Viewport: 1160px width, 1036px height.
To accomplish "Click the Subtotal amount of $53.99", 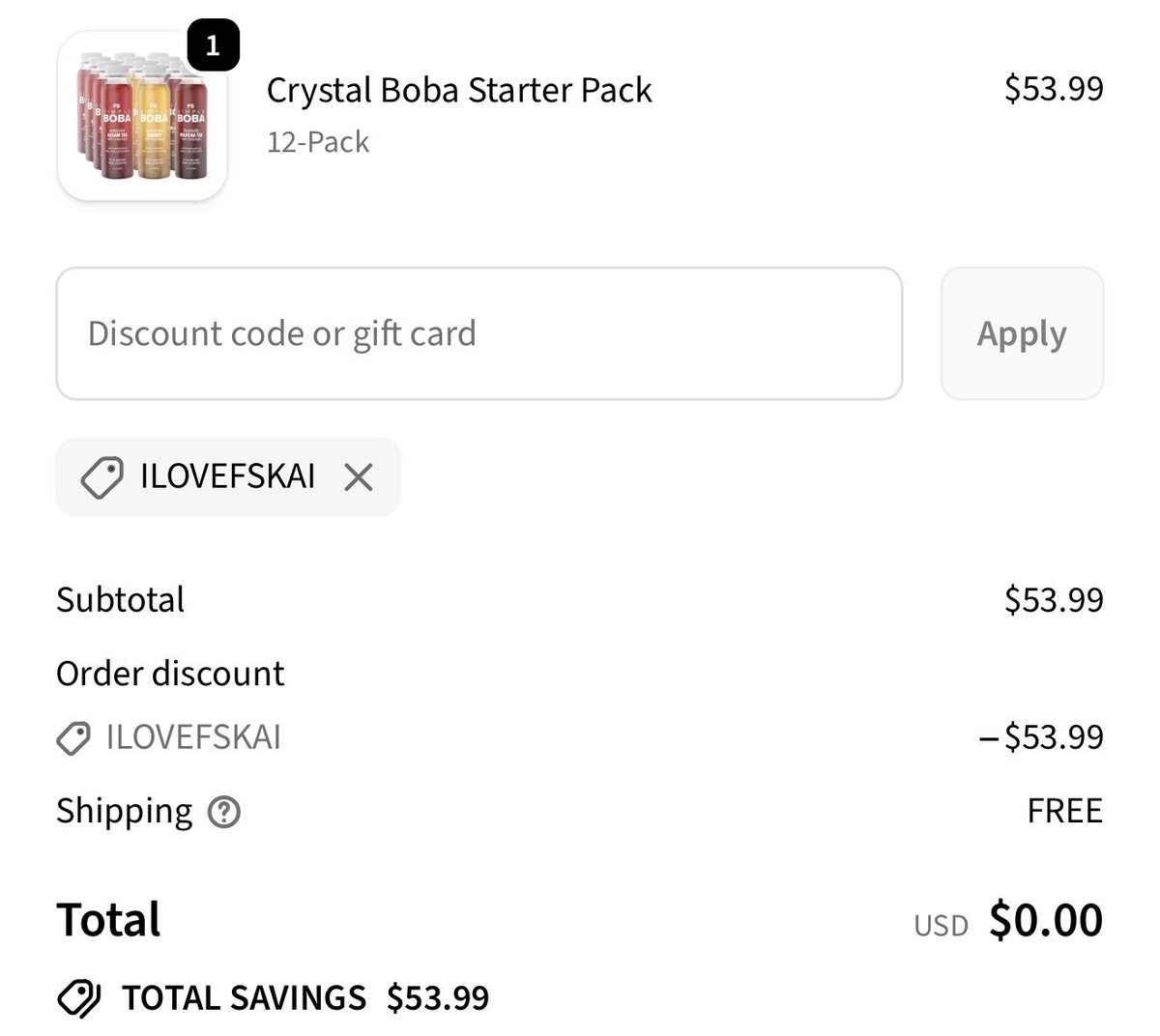I will pos(1053,600).
